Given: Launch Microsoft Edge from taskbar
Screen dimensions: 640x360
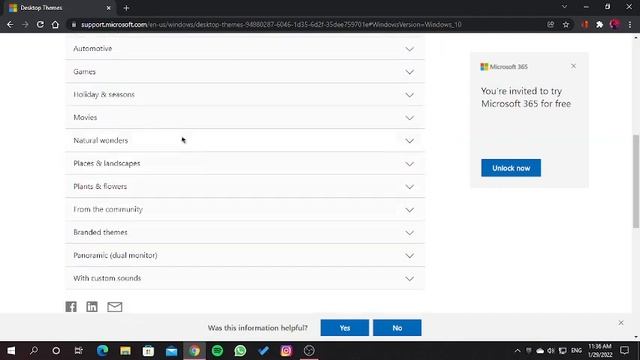Looking at the screenshot, I should point(102,351).
